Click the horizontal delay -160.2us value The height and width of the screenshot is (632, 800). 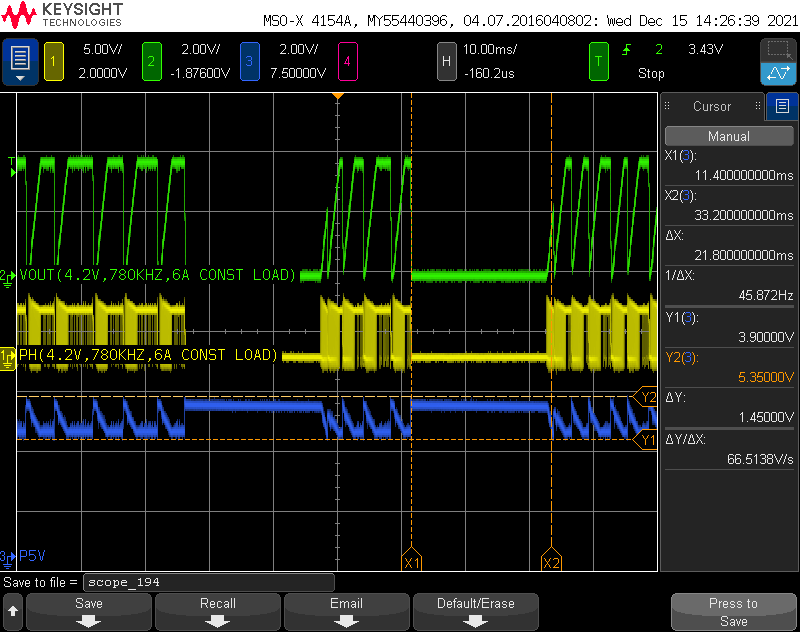pos(489,73)
